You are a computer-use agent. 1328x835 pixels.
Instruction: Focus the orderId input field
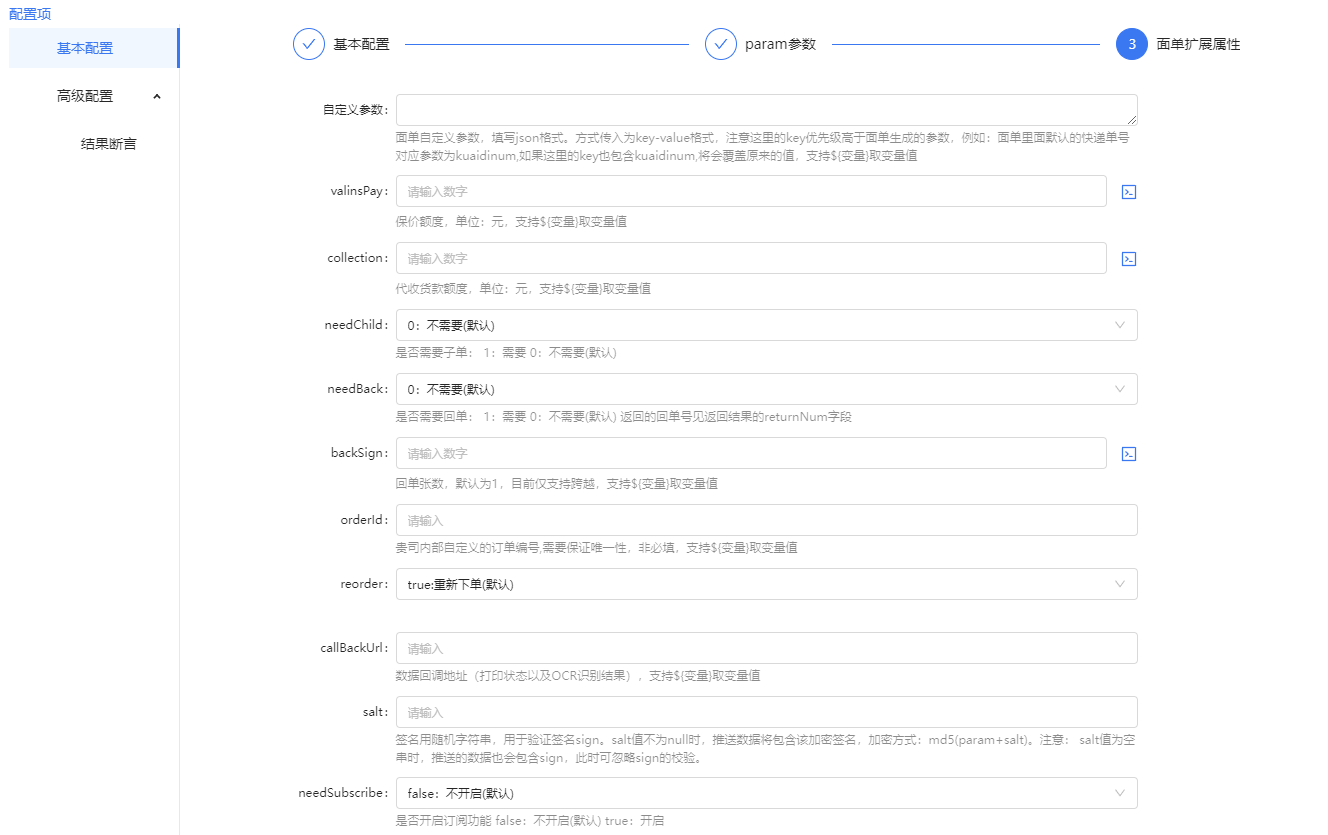766,520
